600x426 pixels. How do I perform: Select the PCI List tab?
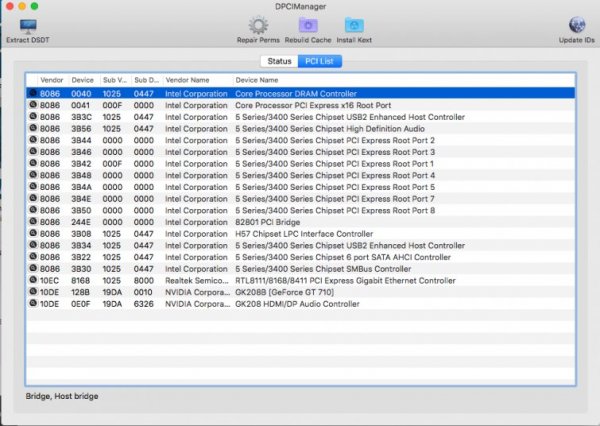coord(320,61)
